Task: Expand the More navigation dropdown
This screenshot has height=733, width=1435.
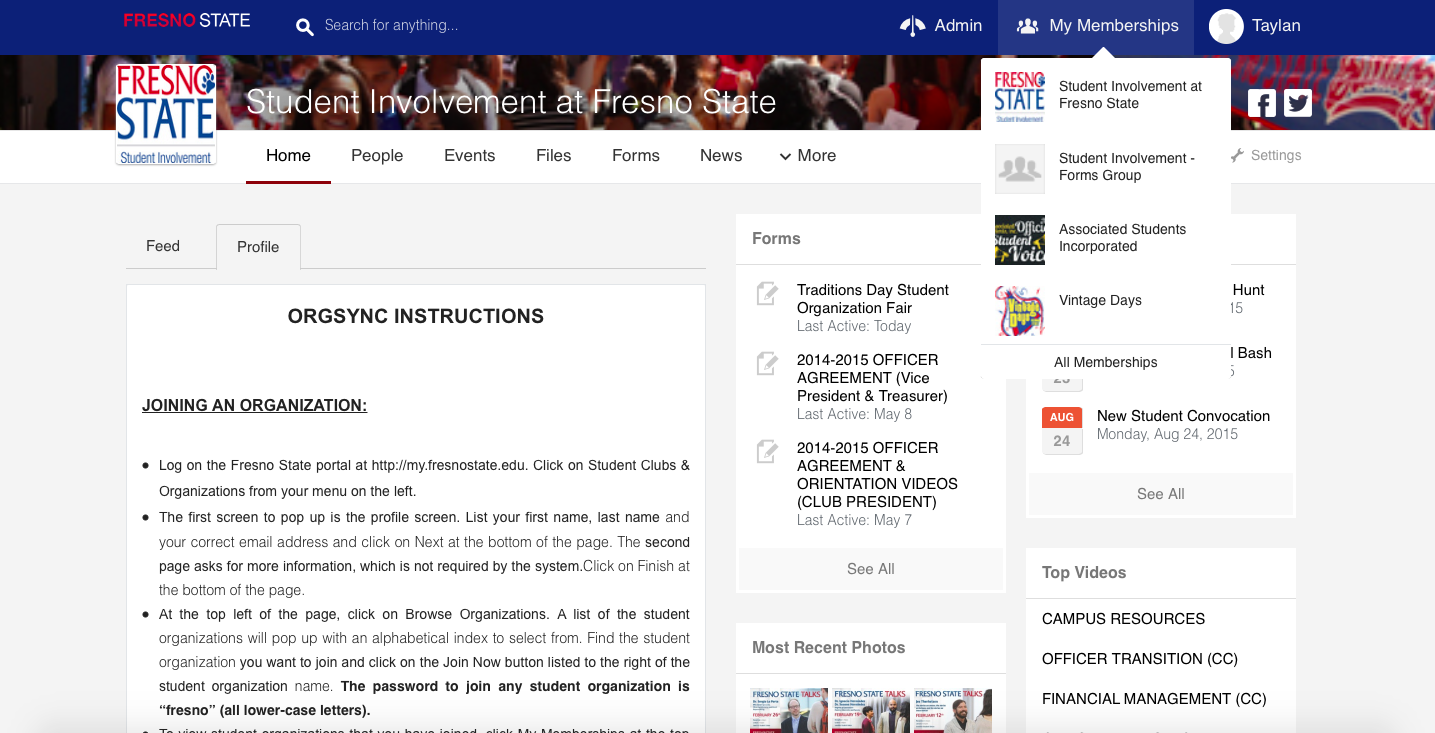Action: click(807, 156)
